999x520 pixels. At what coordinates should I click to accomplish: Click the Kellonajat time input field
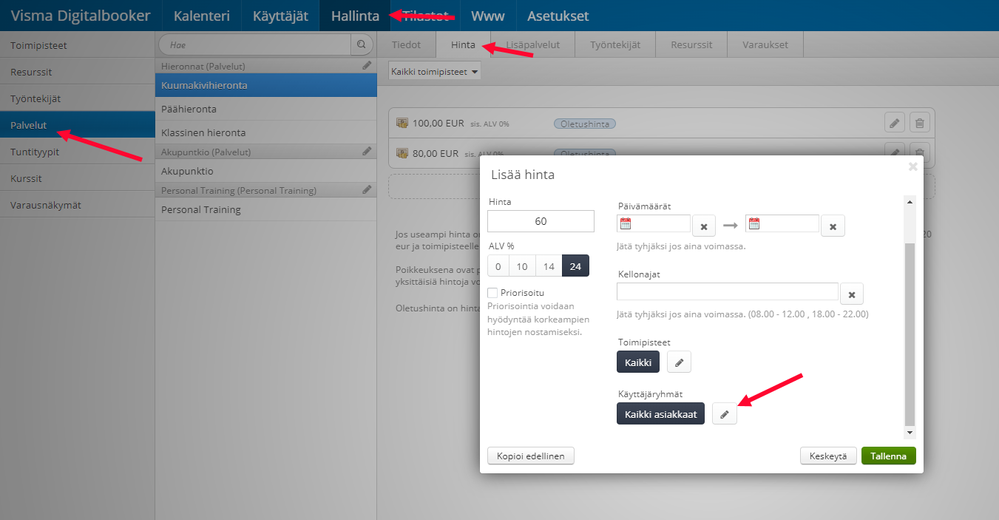728,292
